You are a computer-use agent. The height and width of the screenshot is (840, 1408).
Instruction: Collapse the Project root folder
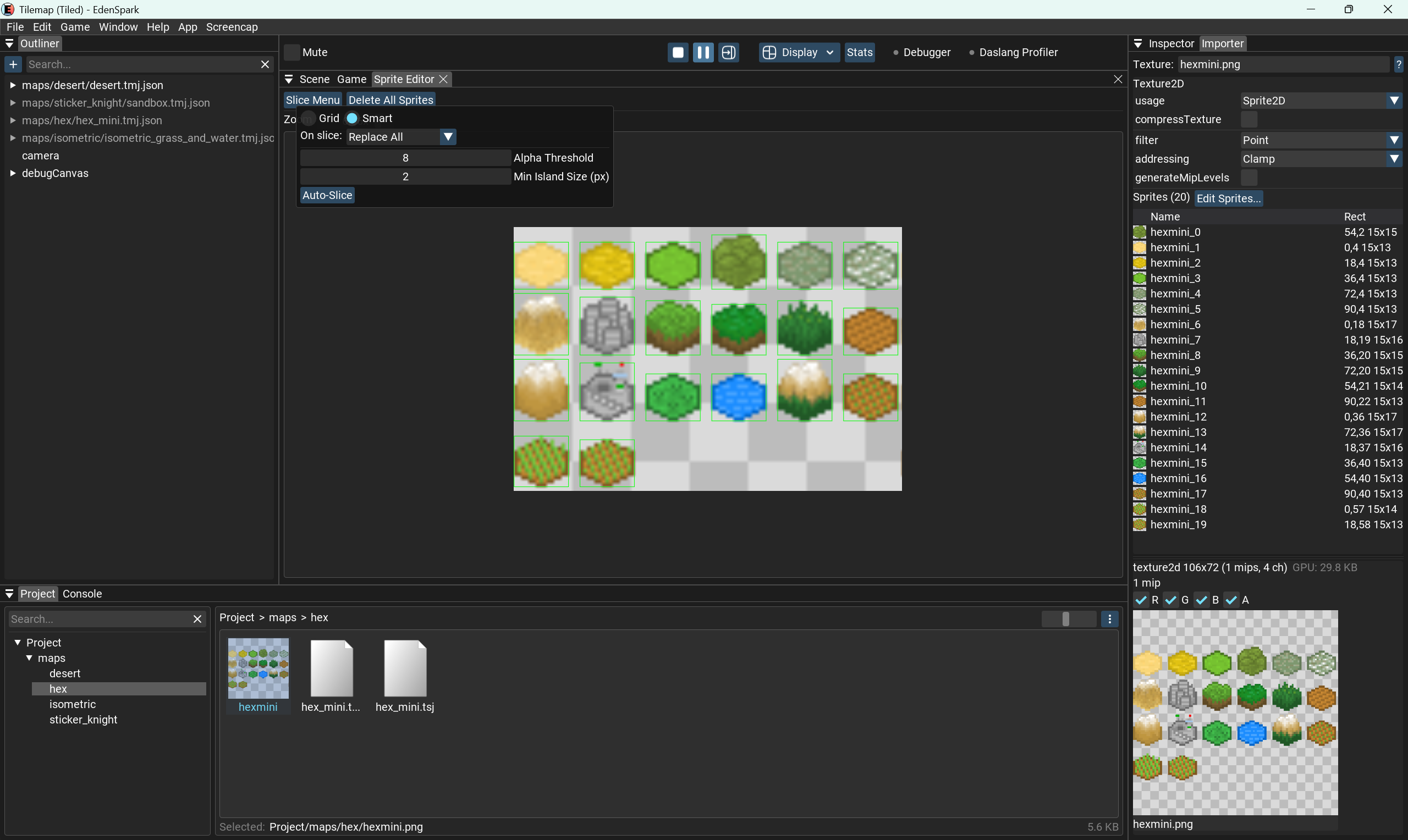[18, 643]
